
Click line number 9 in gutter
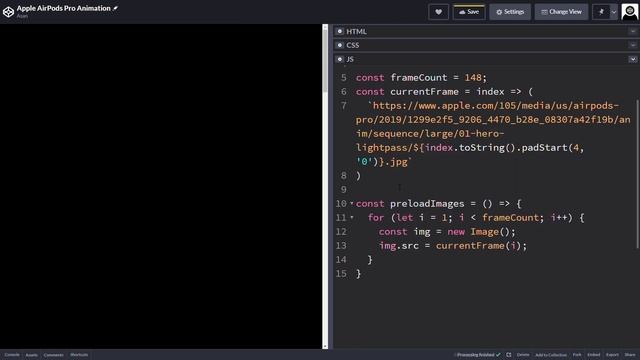pos(343,189)
